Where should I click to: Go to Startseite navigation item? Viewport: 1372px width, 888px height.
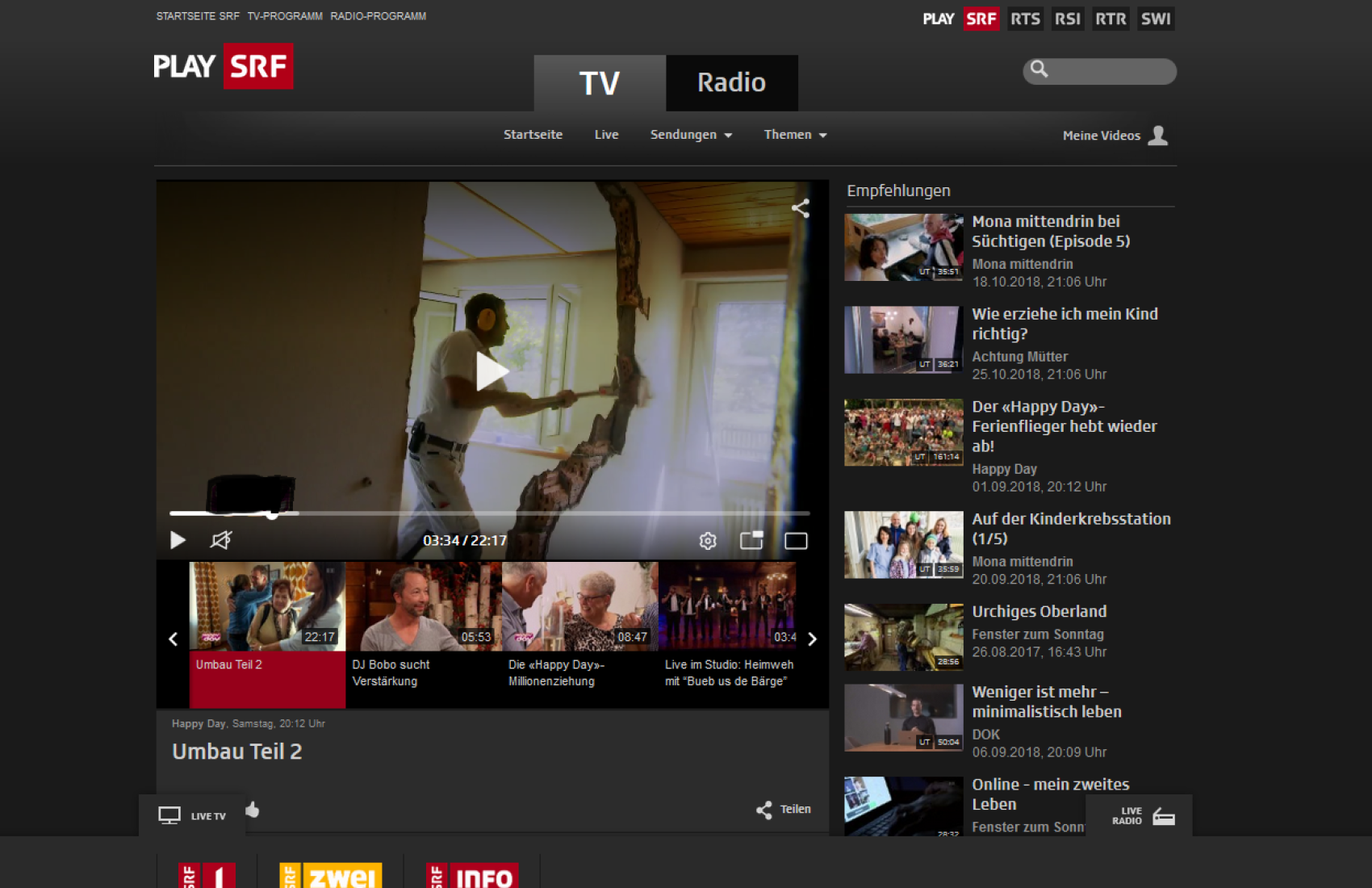tap(533, 135)
